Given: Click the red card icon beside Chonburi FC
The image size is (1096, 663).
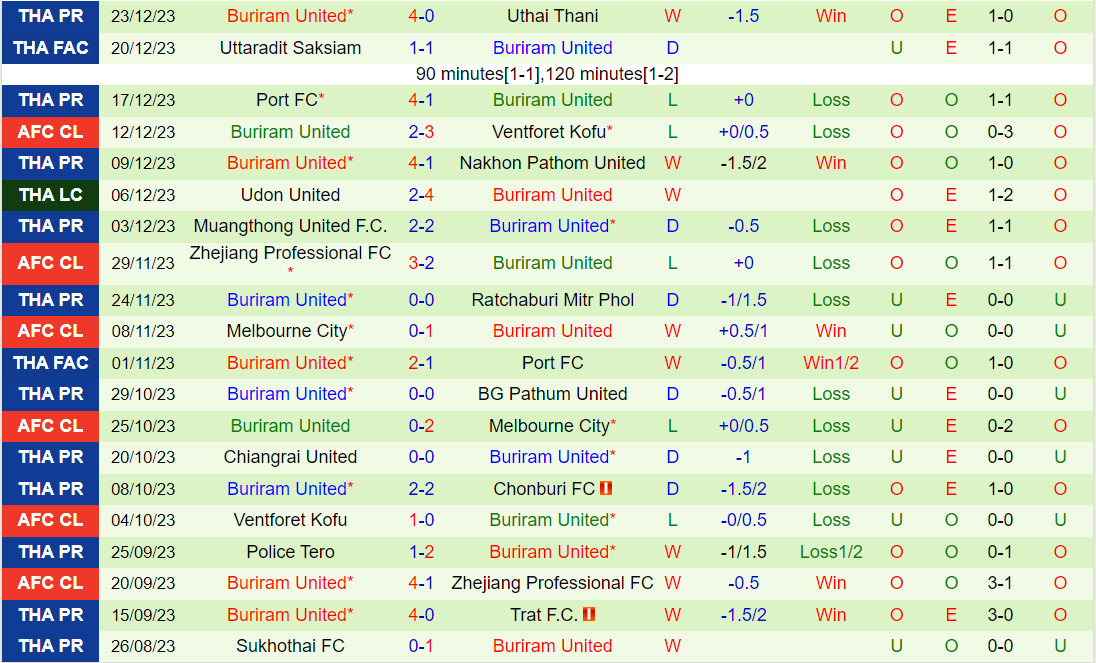Looking at the screenshot, I should [606, 489].
